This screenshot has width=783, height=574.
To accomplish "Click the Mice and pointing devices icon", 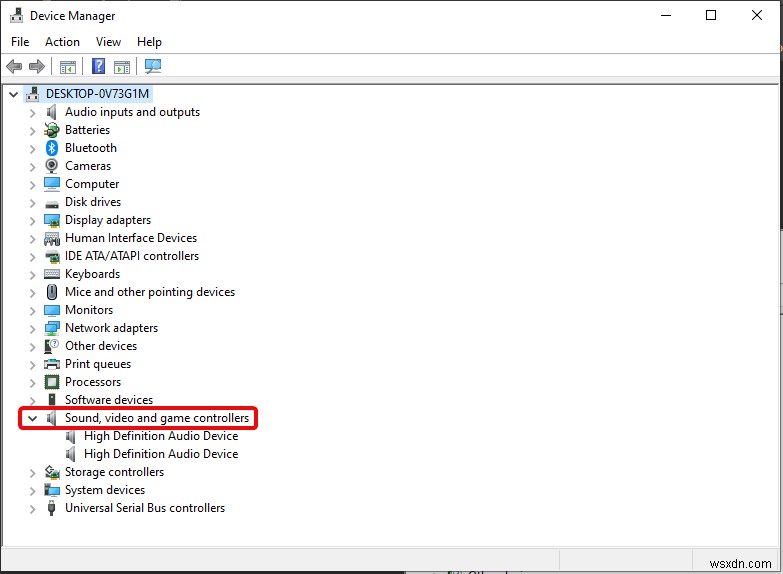I will pos(51,292).
